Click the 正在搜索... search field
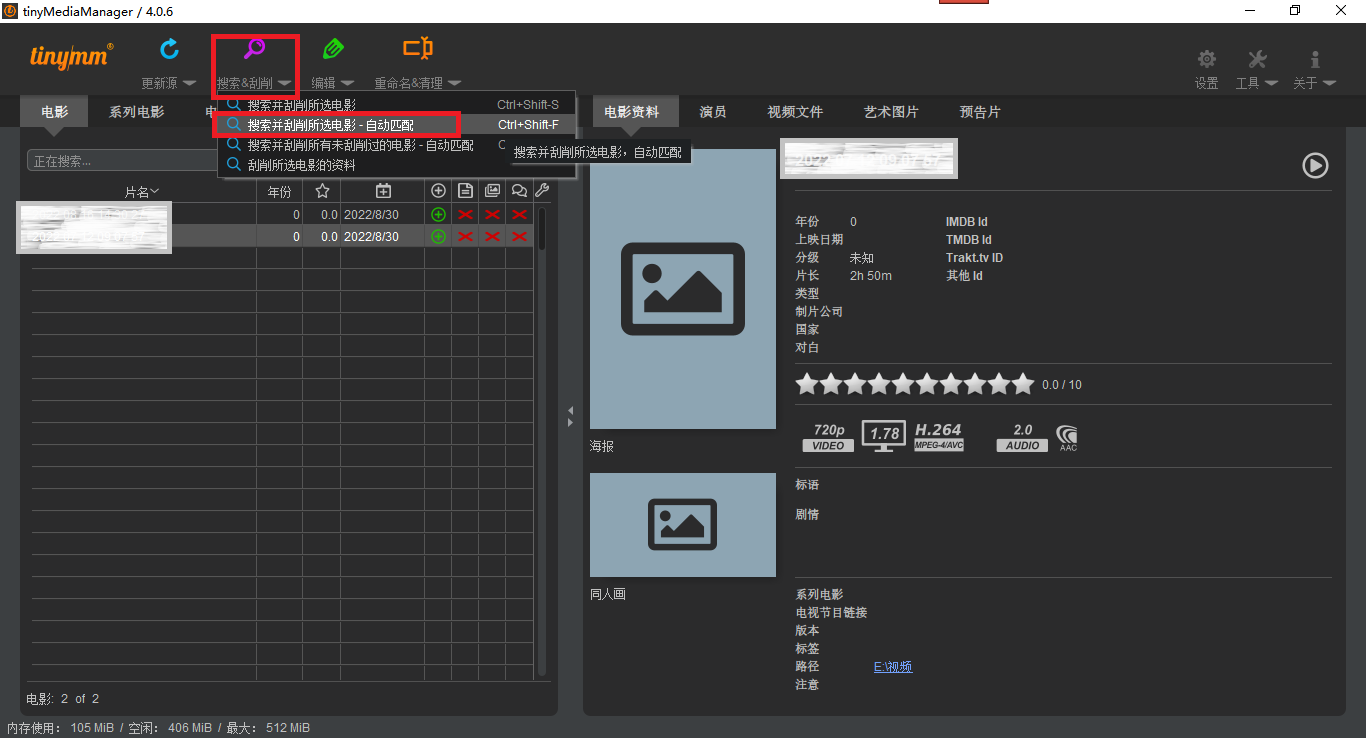This screenshot has height=738, width=1366. (122, 161)
